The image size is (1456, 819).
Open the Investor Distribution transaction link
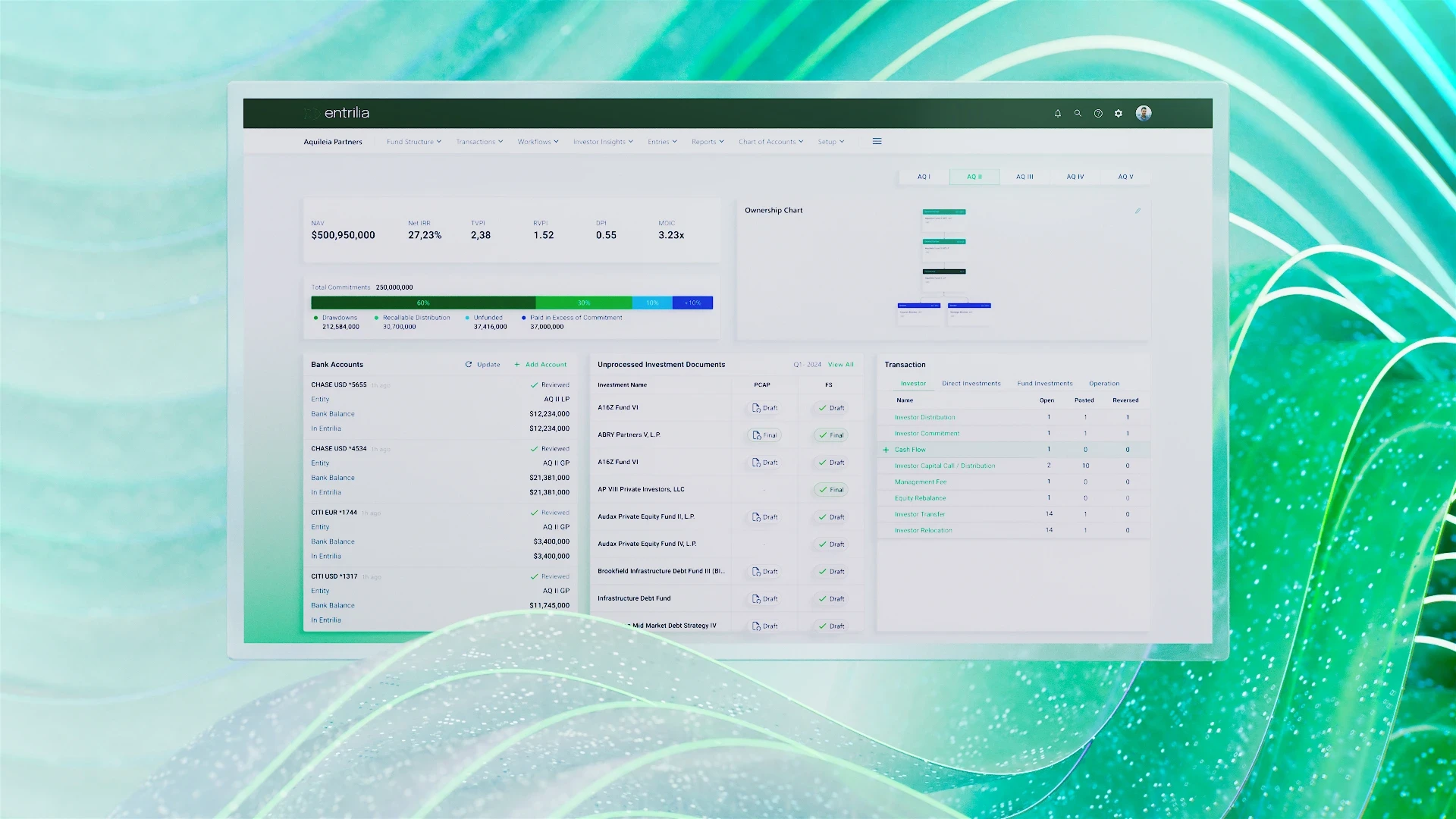[924, 418]
